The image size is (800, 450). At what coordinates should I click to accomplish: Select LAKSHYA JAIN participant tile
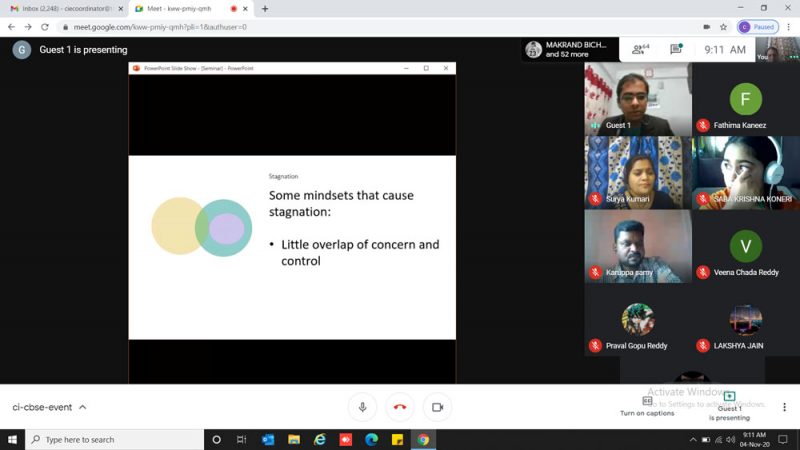[746, 319]
